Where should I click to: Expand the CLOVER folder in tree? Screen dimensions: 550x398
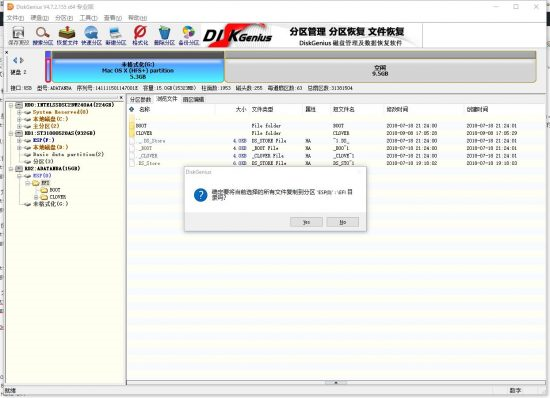point(36,197)
